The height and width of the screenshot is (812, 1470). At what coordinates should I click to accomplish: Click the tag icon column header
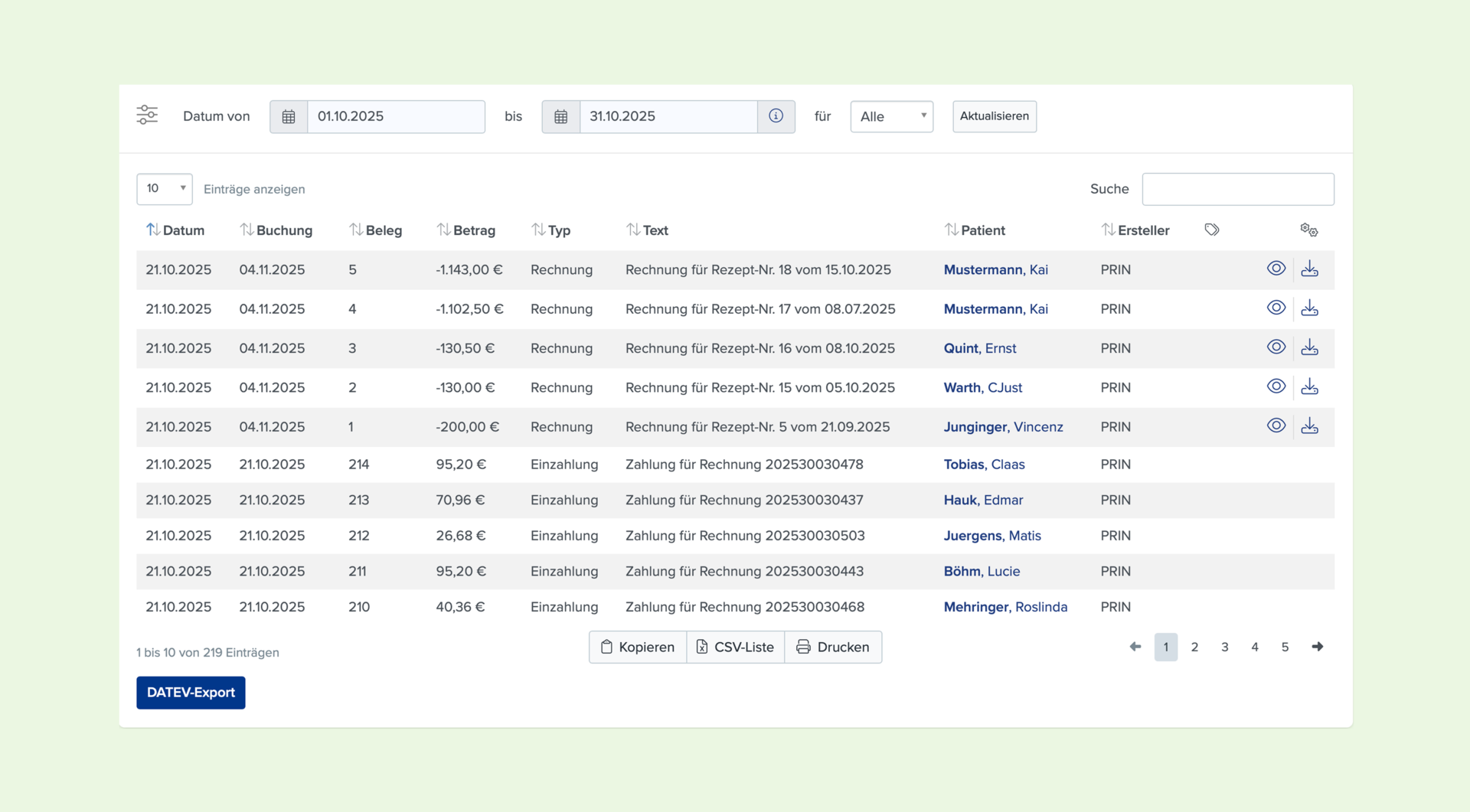(x=1211, y=230)
